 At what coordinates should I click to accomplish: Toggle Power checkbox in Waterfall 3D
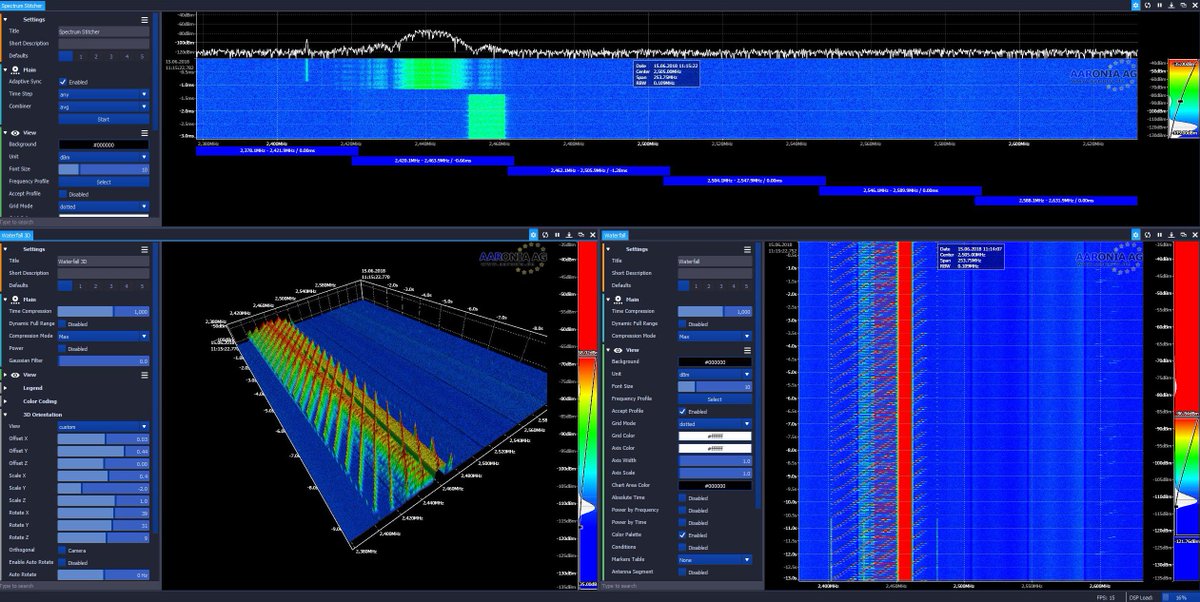pyautogui.click(x=63, y=349)
